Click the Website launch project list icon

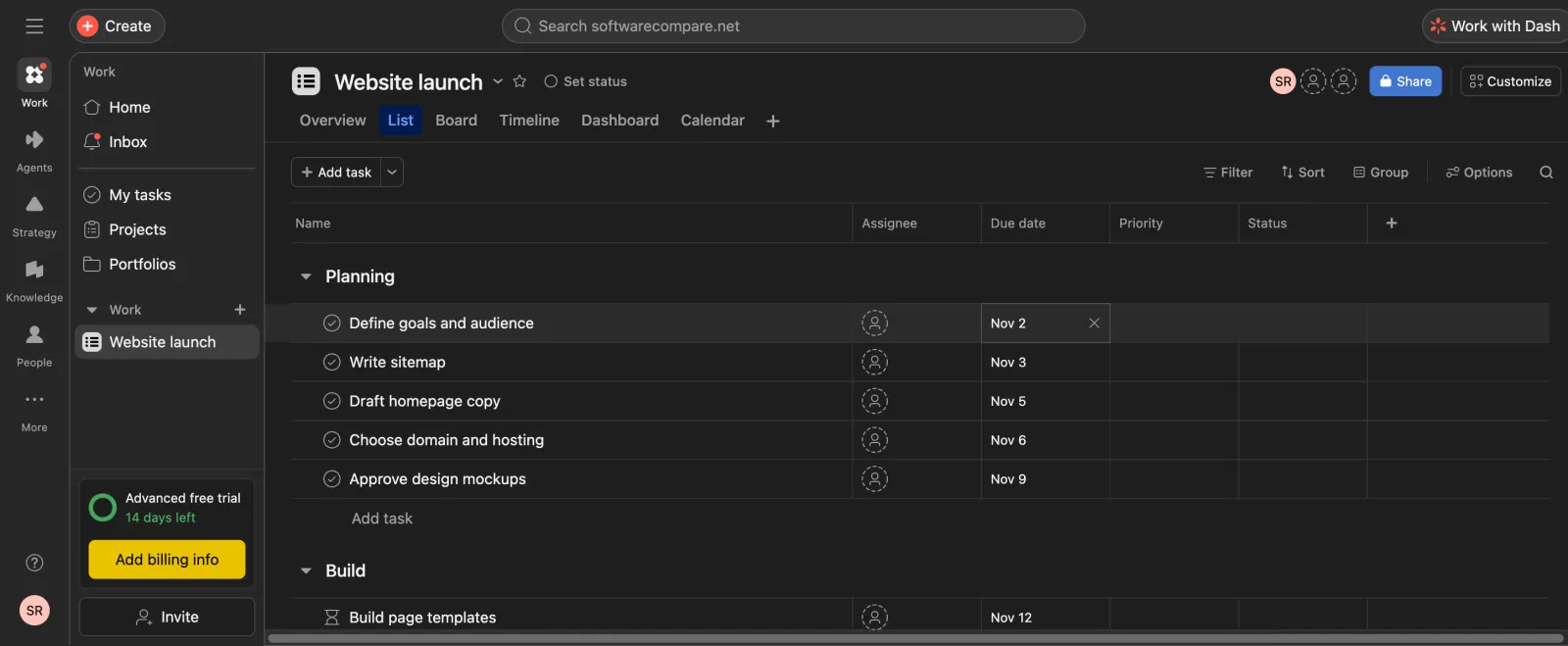tap(306, 81)
